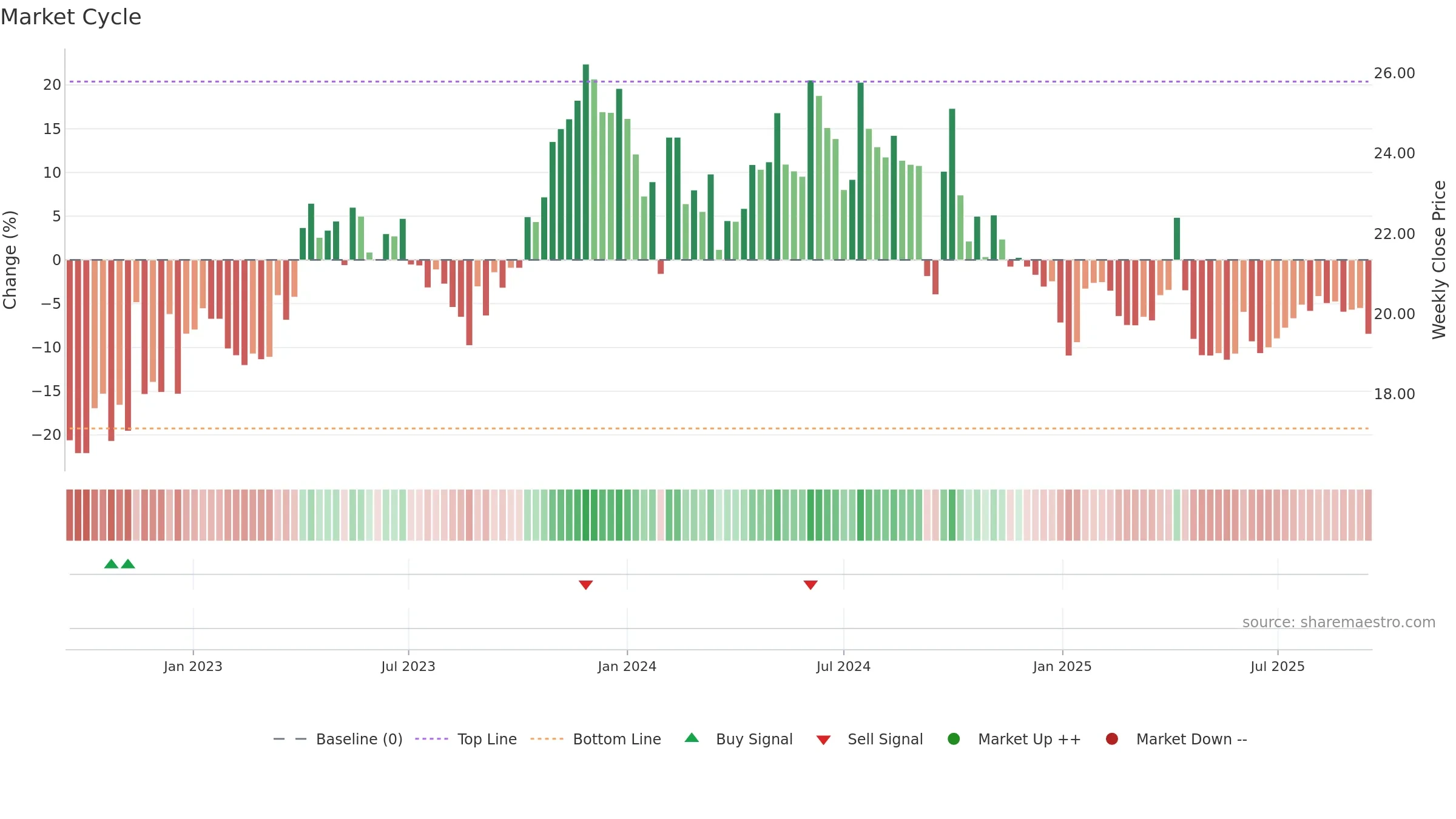1456x819 pixels.
Task: Toggle the Top Line legend entry
Action: pyautogui.click(x=466, y=739)
